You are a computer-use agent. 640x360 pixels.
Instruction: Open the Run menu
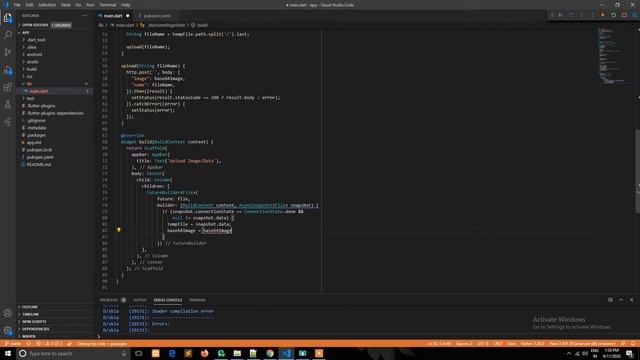[x=90, y=5]
